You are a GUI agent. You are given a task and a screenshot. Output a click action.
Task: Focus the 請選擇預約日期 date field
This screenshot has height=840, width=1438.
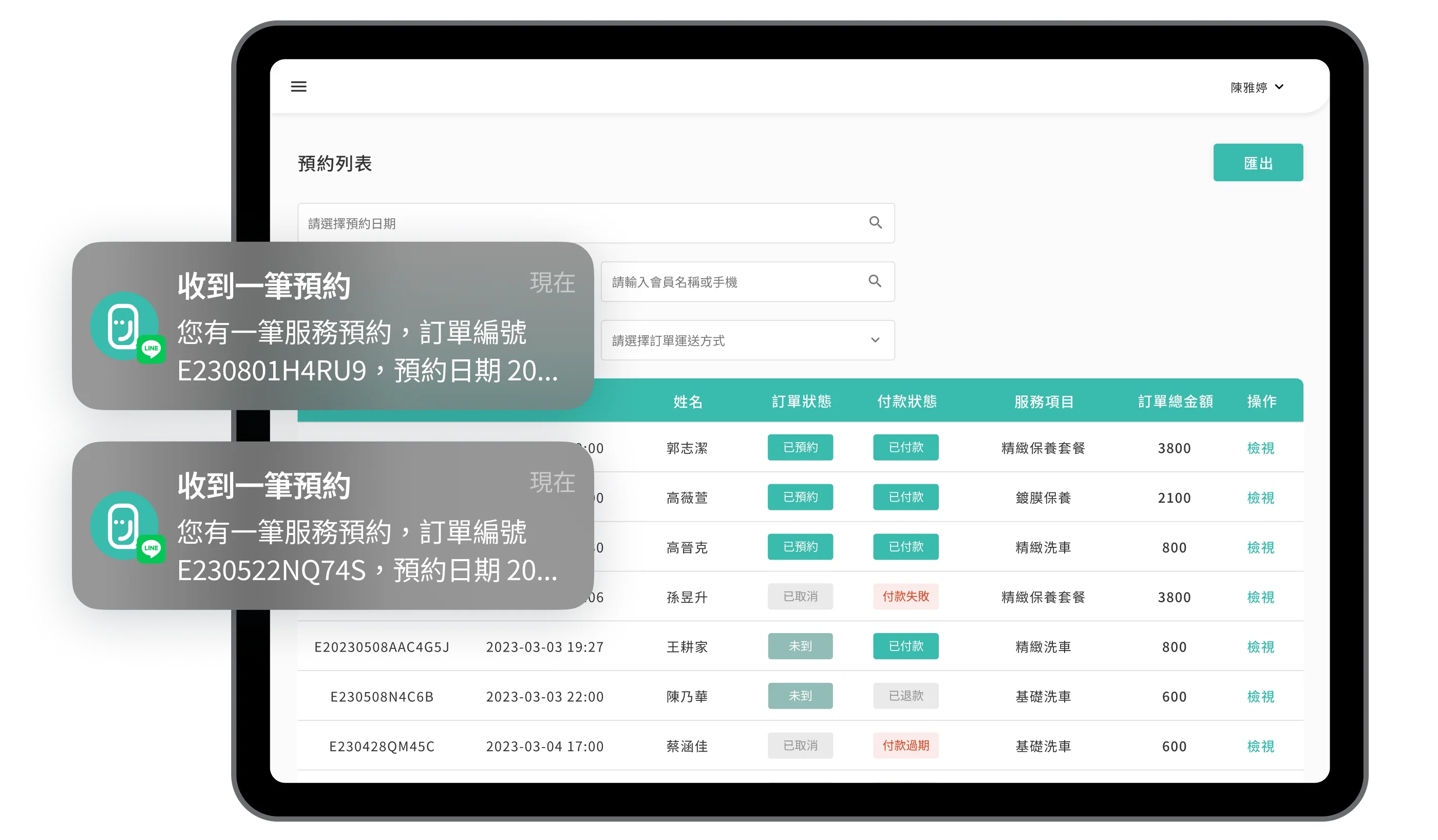pyautogui.click(x=595, y=223)
